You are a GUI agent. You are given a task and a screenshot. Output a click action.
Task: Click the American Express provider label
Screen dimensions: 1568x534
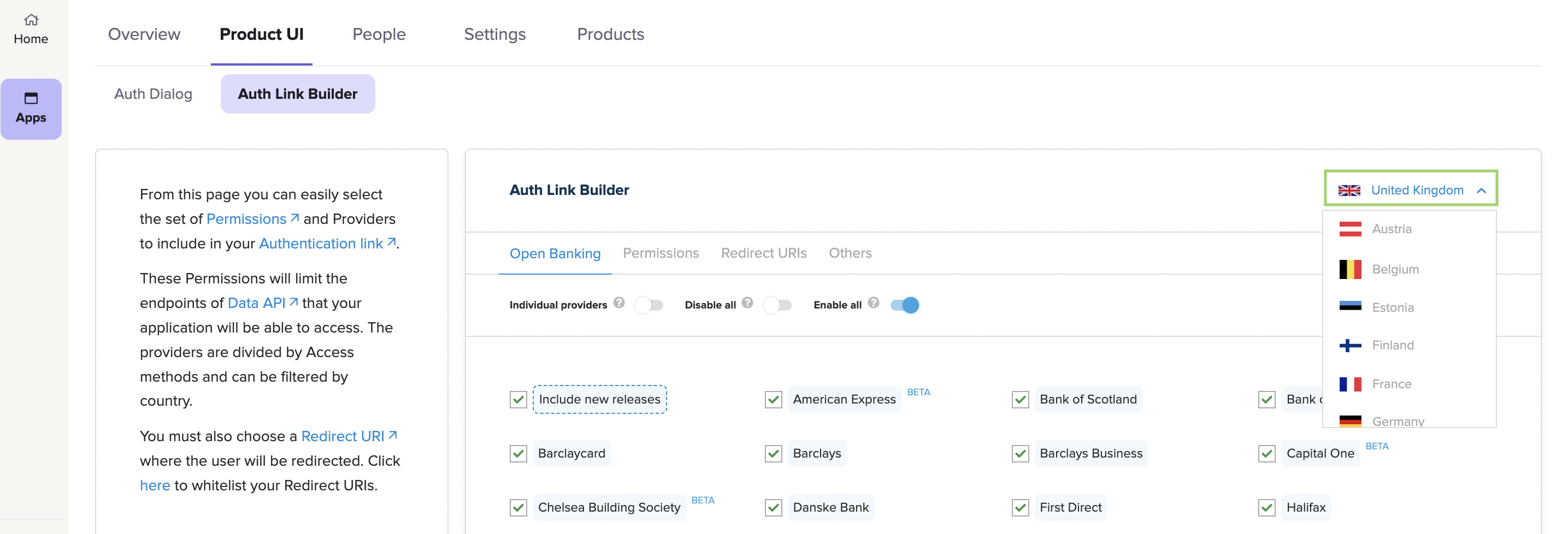click(844, 400)
